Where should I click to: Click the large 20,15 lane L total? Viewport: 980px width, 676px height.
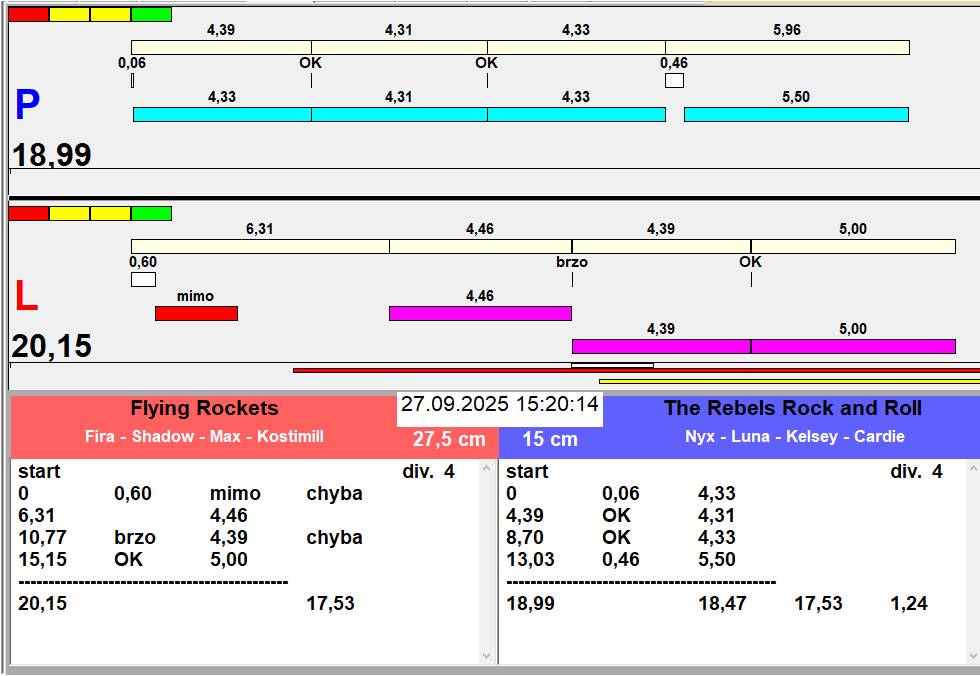pyautogui.click(x=52, y=346)
